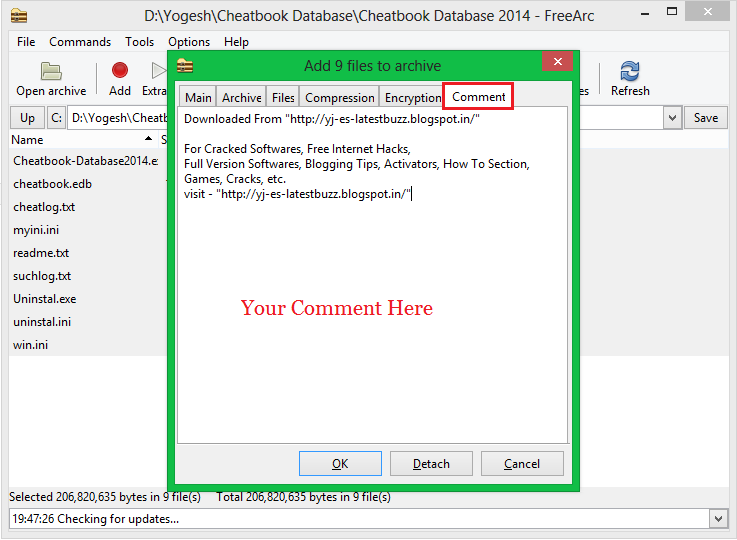737x540 pixels.
Task: Confirm with the OK button
Action: pos(340,464)
